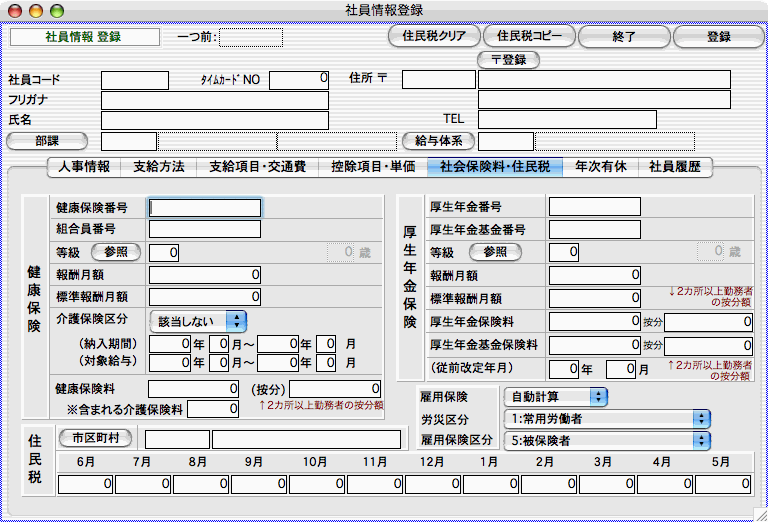The height and width of the screenshot is (522, 768).
Task: Open the 給与体系 selector button
Action: click(x=436, y=141)
